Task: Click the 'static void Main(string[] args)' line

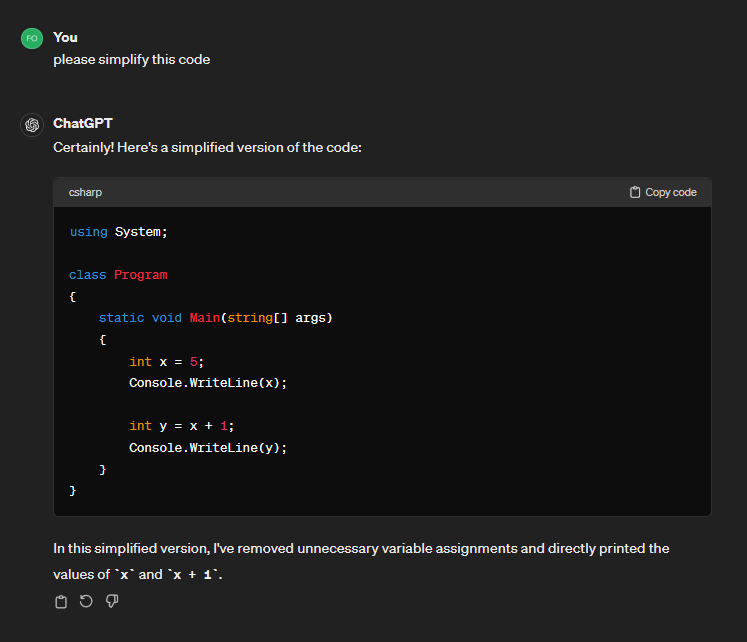Action: click(215, 318)
